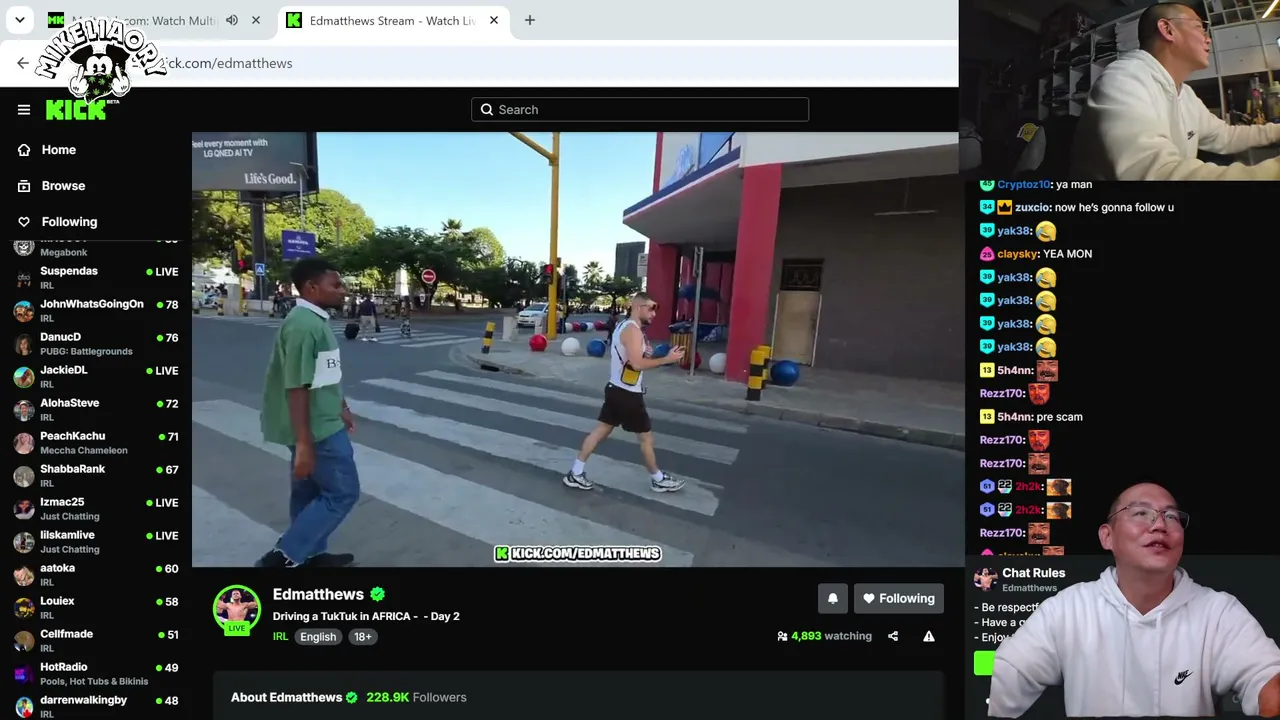Click the Chat Rules header
This screenshot has width=1280, height=720.
point(1033,573)
